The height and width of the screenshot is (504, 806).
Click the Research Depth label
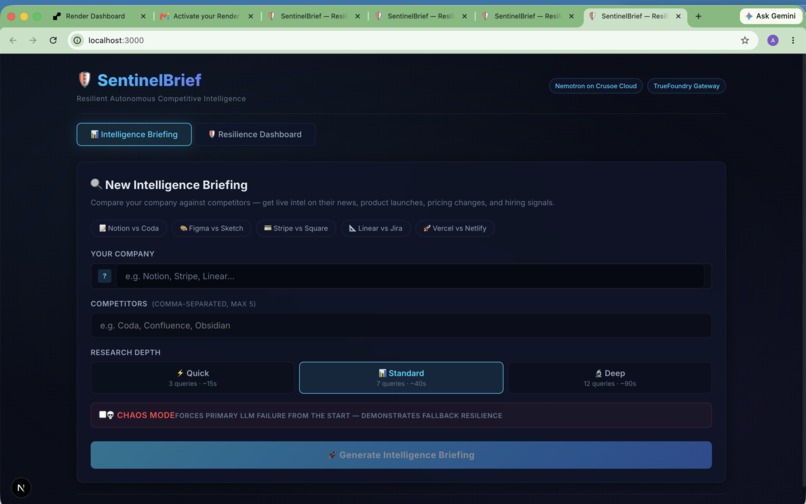click(125, 352)
